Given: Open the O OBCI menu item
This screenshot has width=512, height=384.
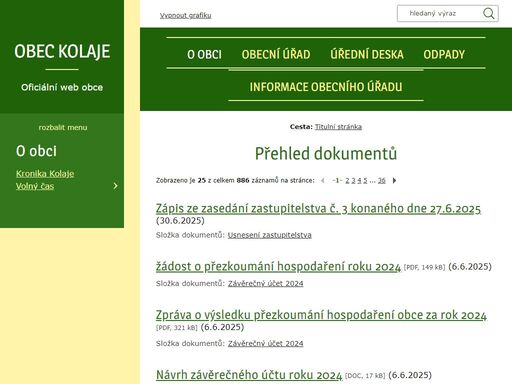Looking at the screenshot, I should [204, 54].
